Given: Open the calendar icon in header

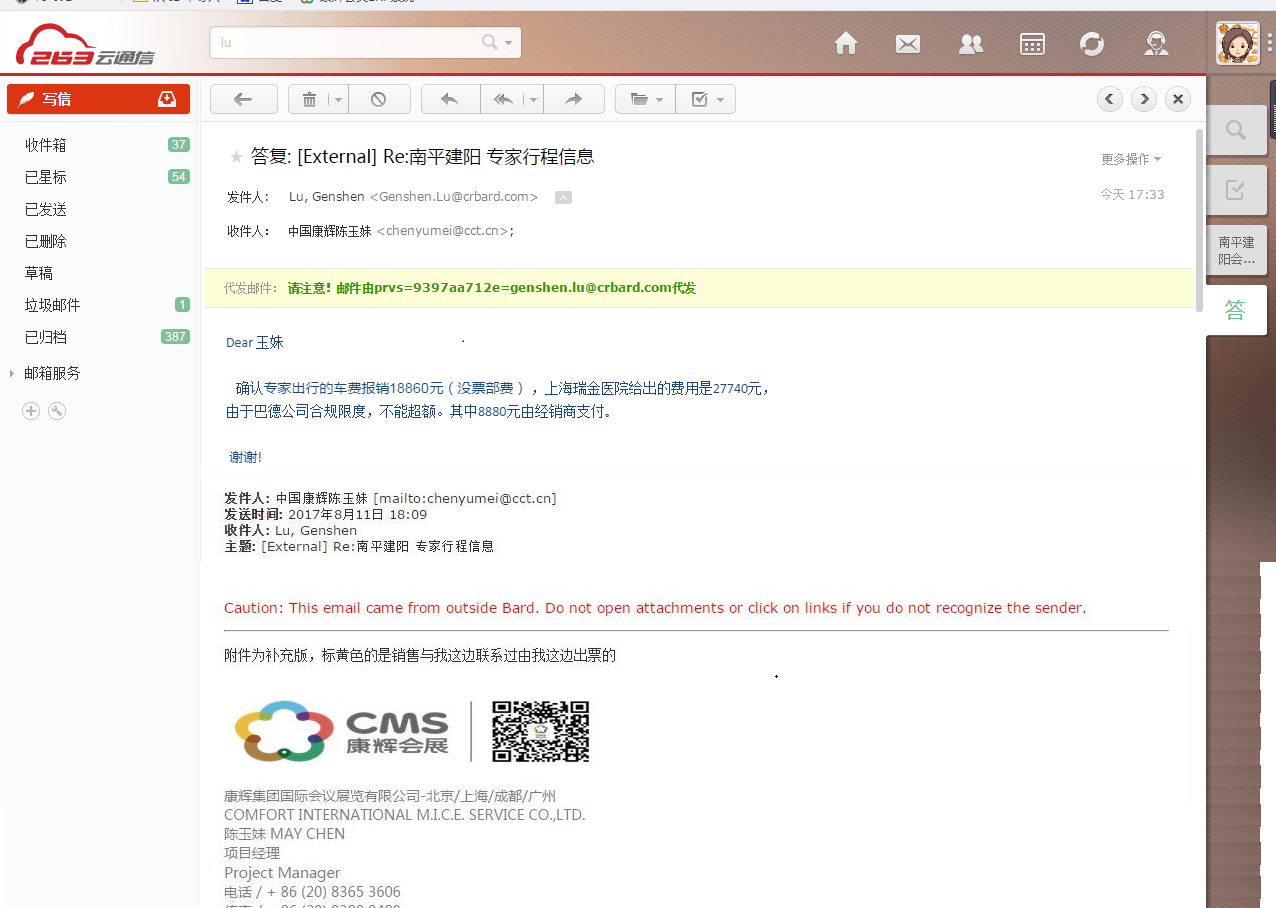Looking at the screenshot, I should tap(1032, 44).
